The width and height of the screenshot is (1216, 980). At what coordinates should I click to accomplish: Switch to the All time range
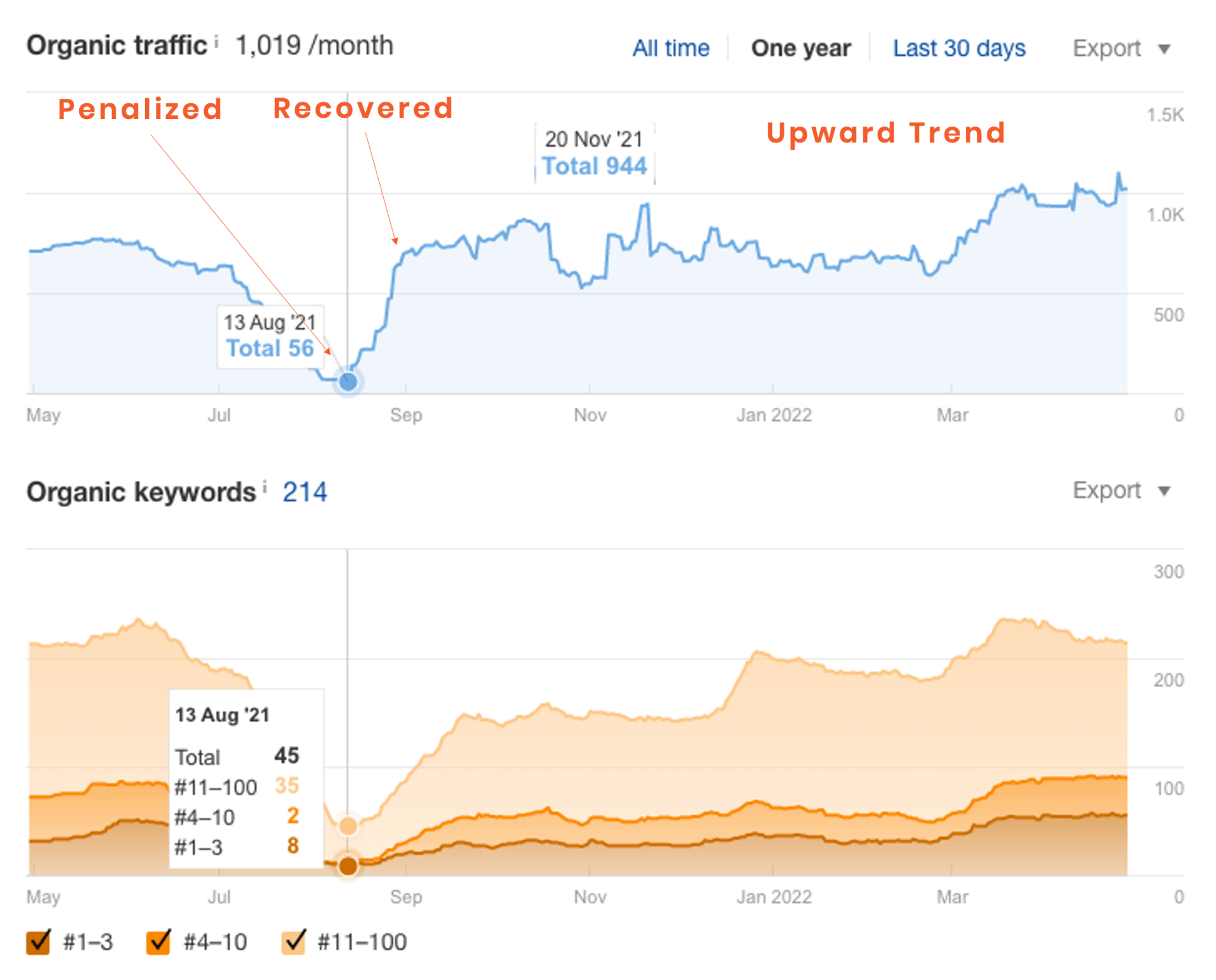pyautogui.click(x=671, y=48)
